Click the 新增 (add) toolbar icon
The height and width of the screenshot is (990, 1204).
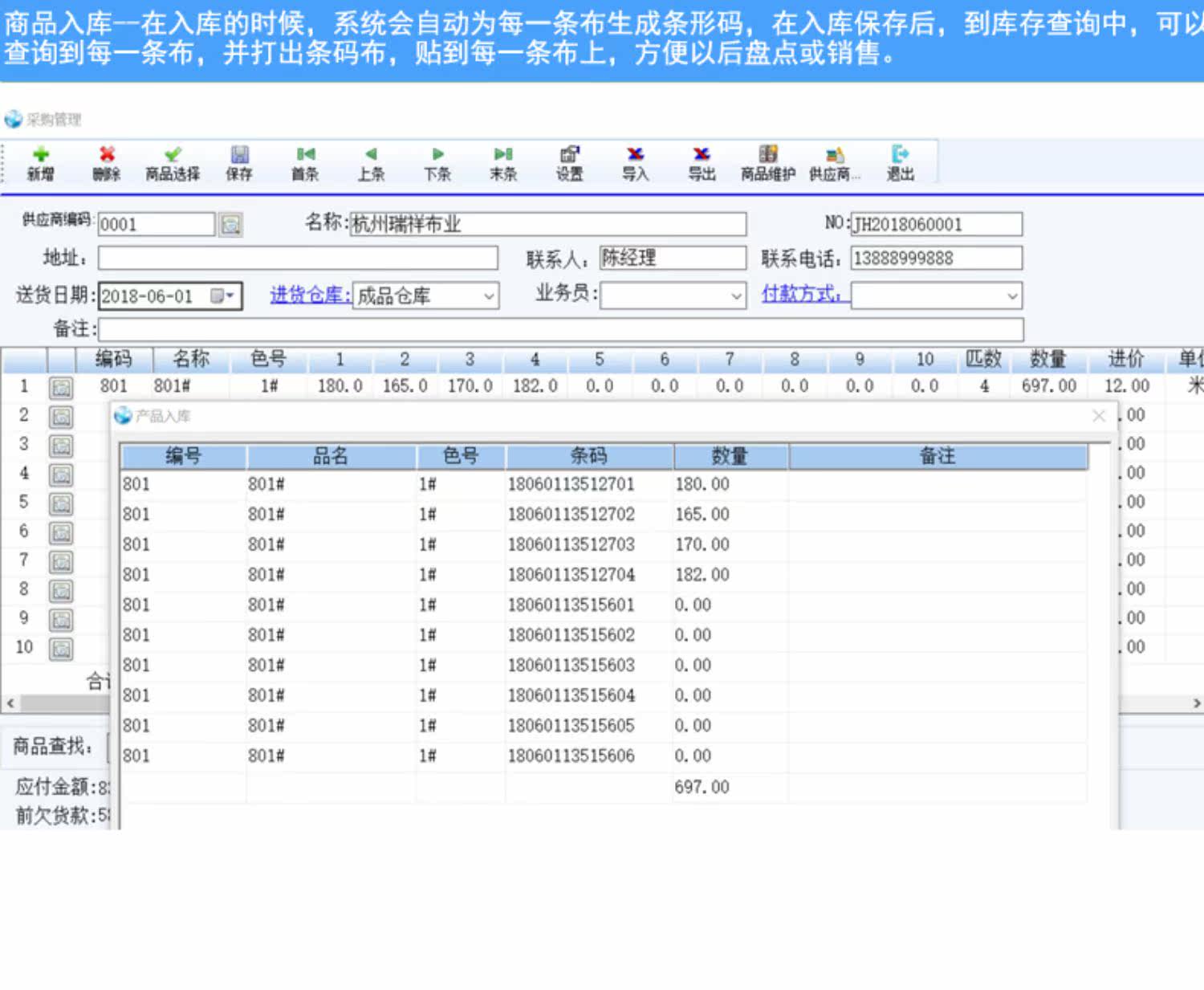40,163
